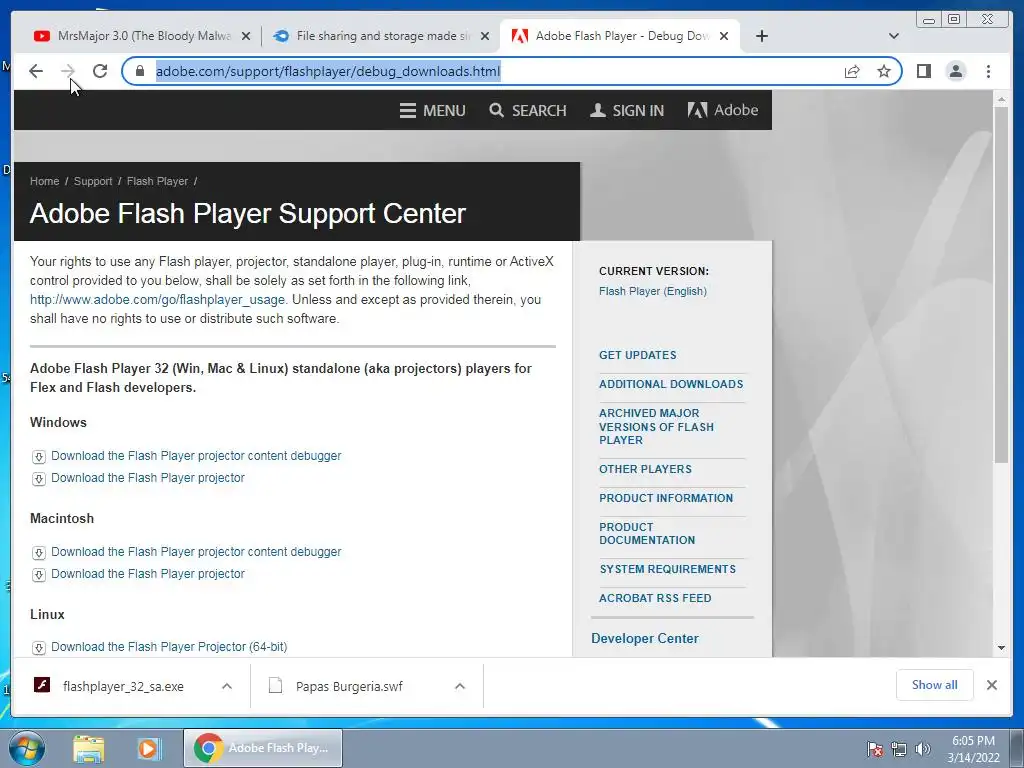The image size is (1024, 768).
Task: Open network icon in system tray
Action: pos(899,749)
